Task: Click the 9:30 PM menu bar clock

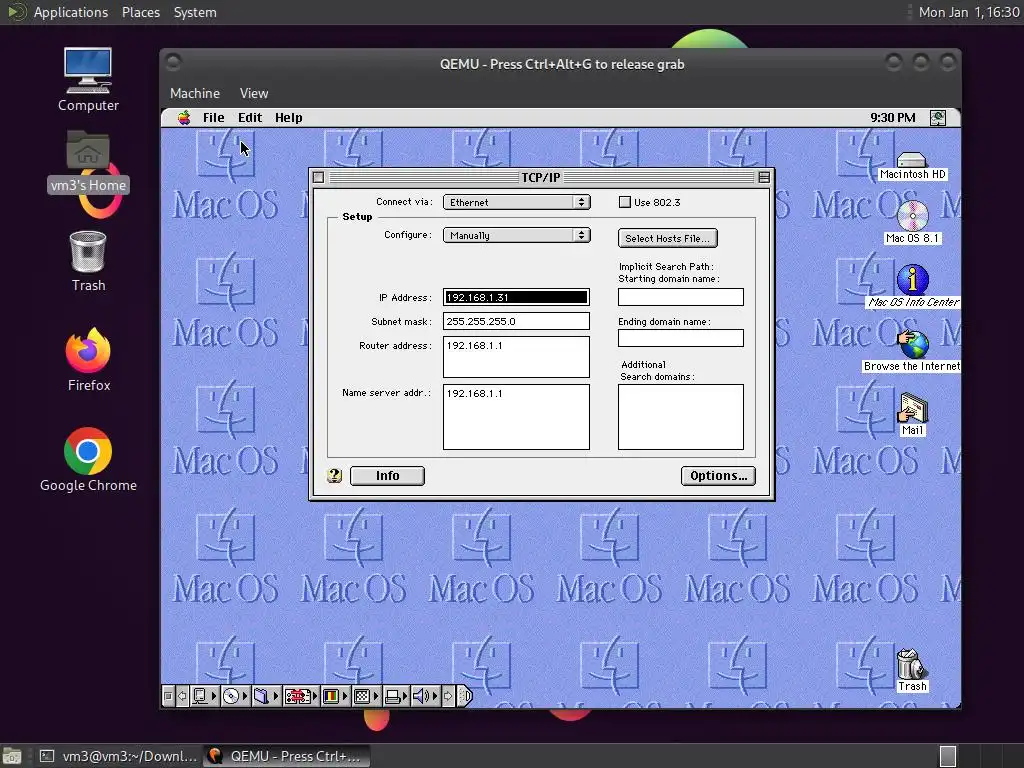Action: pos(893,118)
